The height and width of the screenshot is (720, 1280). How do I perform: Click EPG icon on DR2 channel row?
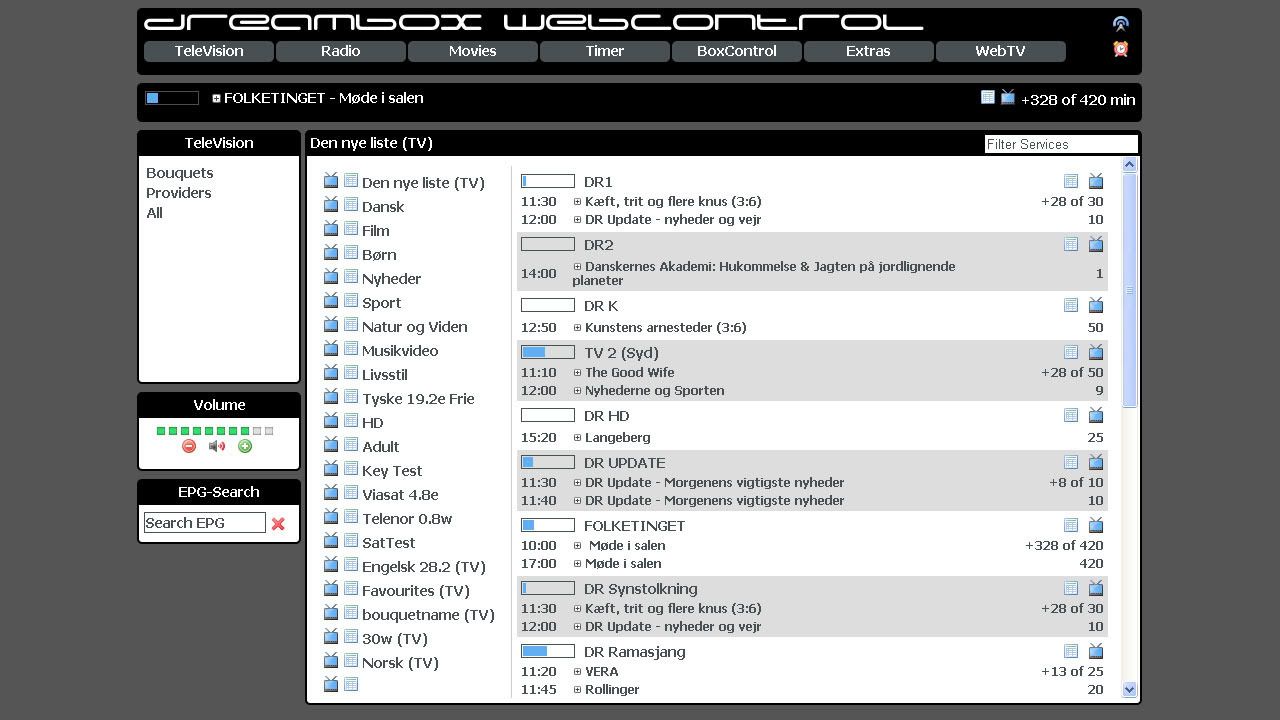(x=1071, y=244)
